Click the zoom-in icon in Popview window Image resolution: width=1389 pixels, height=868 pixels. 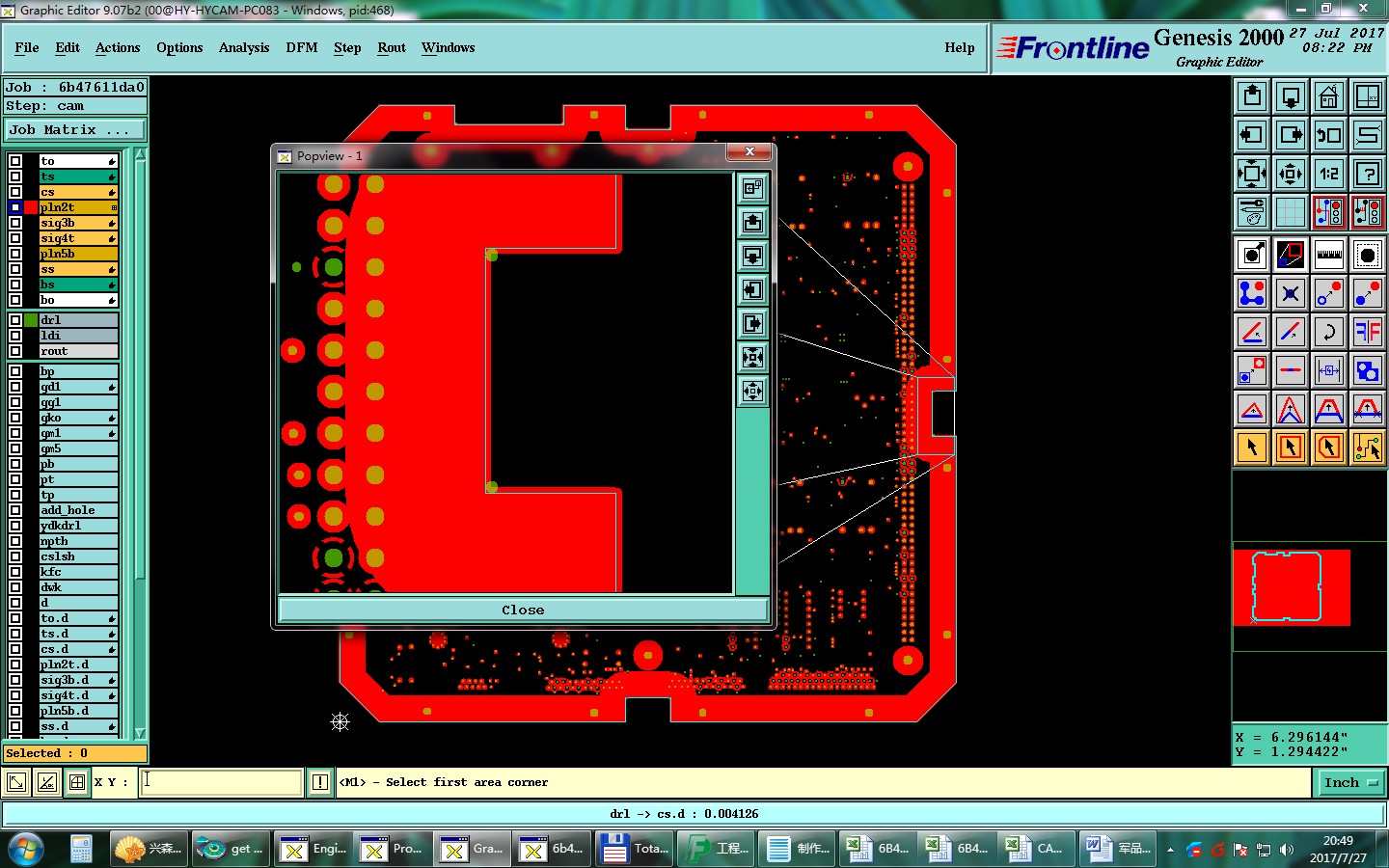tap(752, 357)
